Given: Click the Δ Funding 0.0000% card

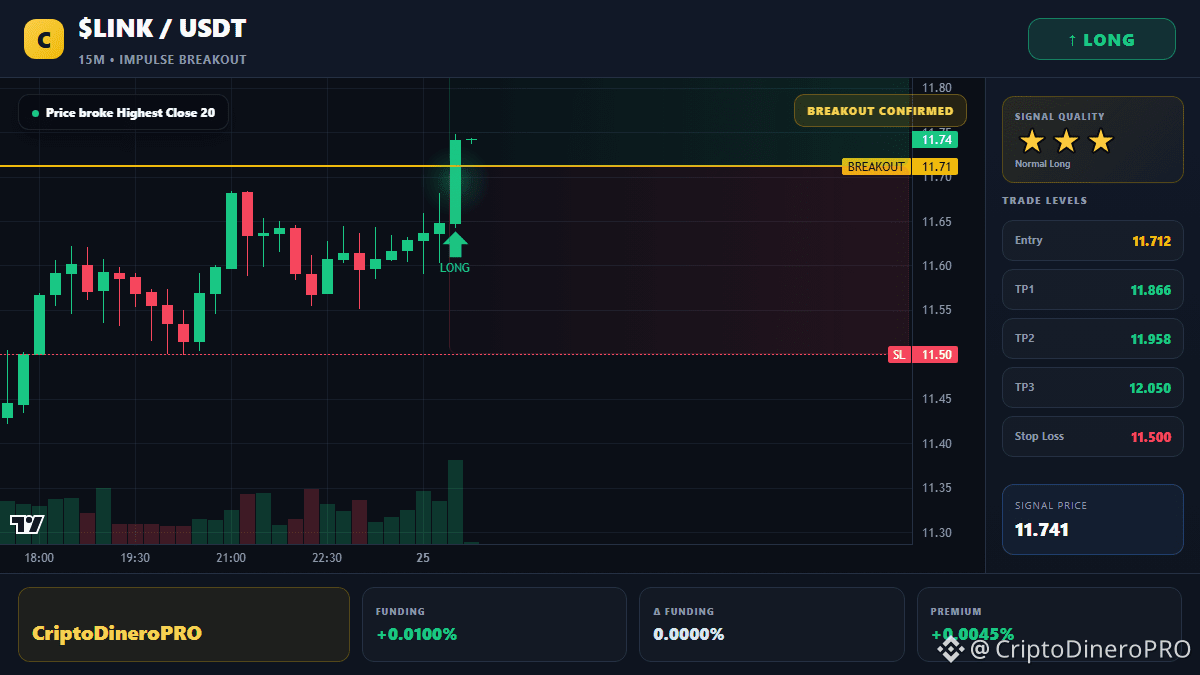Looking at the screenshot, I should click(x=771, y=624).
